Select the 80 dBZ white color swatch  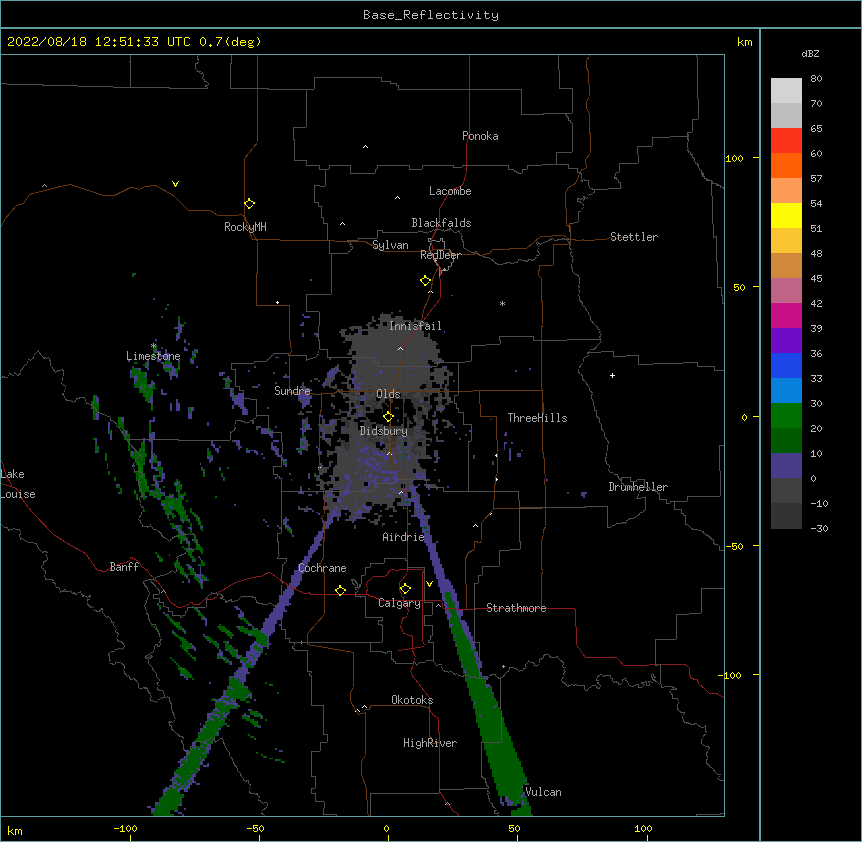[x=786, y=91]
